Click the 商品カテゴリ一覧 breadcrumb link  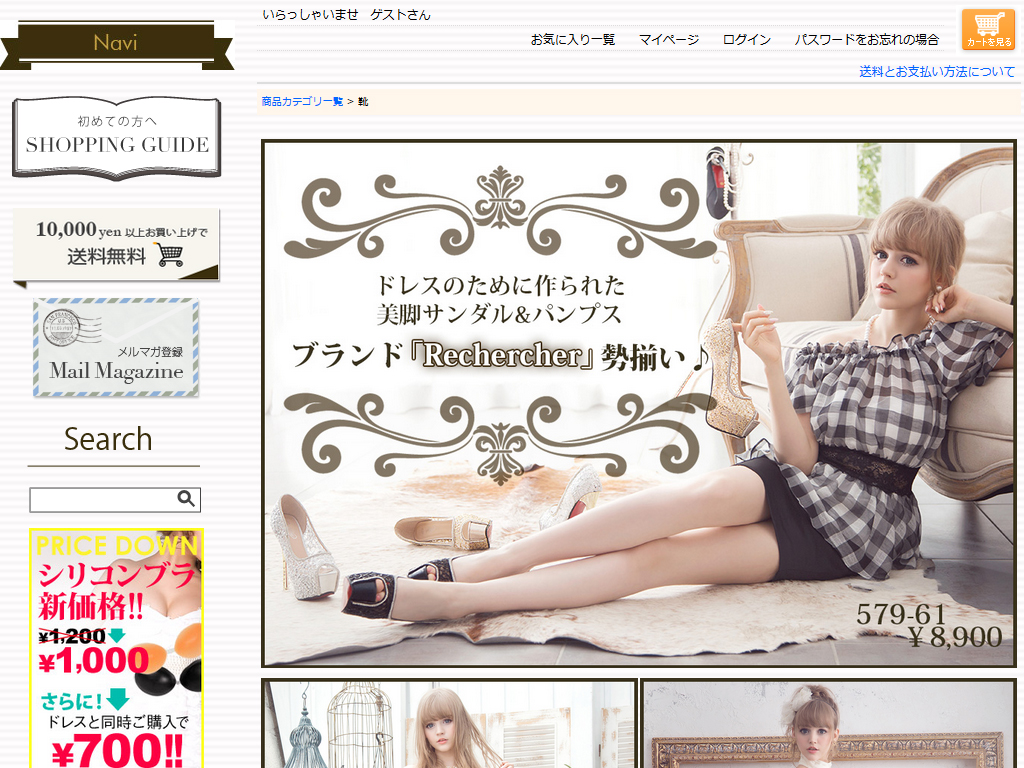coord(302,101)
